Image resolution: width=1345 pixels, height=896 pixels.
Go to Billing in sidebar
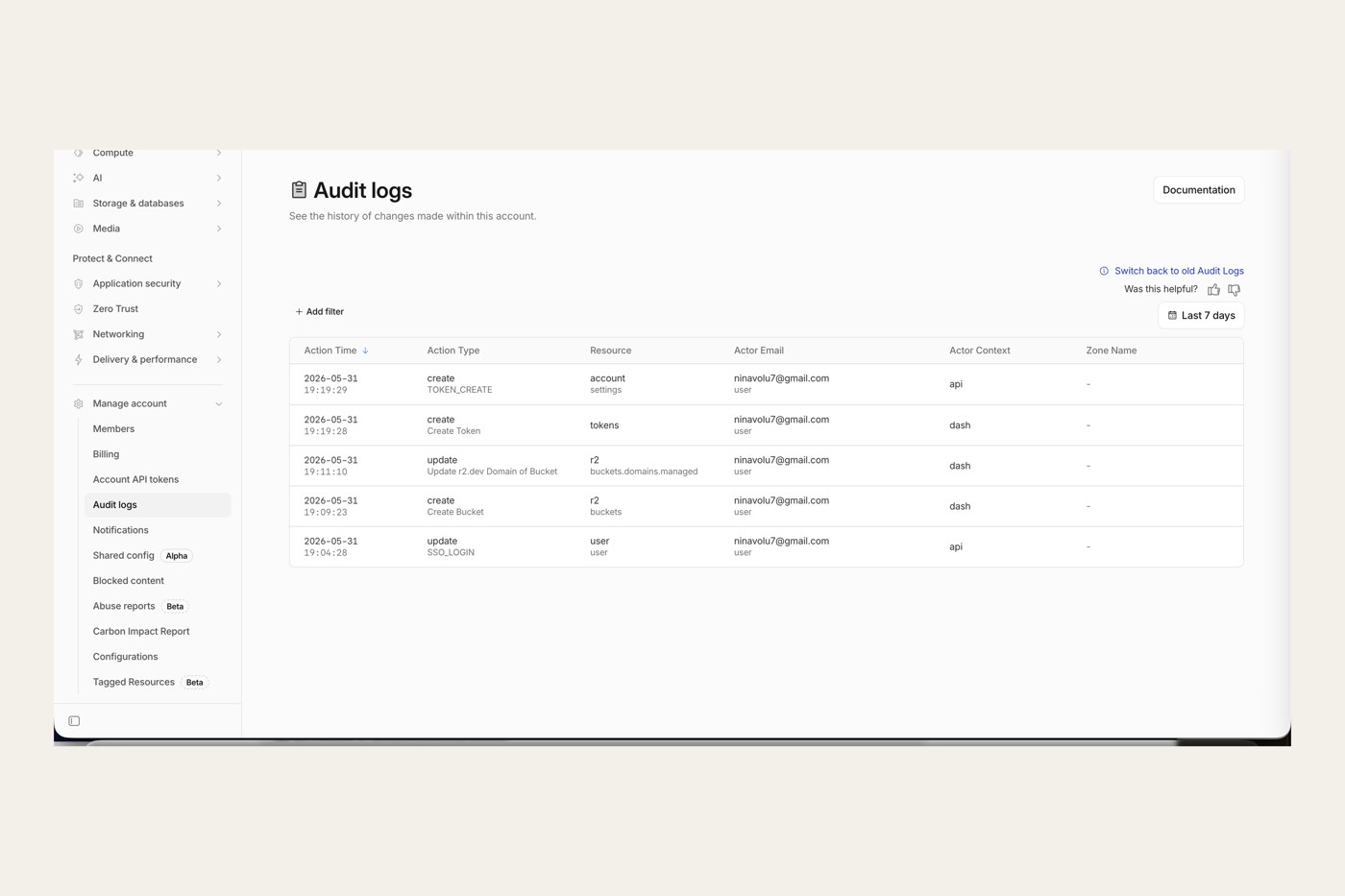[x=106, y=454]
